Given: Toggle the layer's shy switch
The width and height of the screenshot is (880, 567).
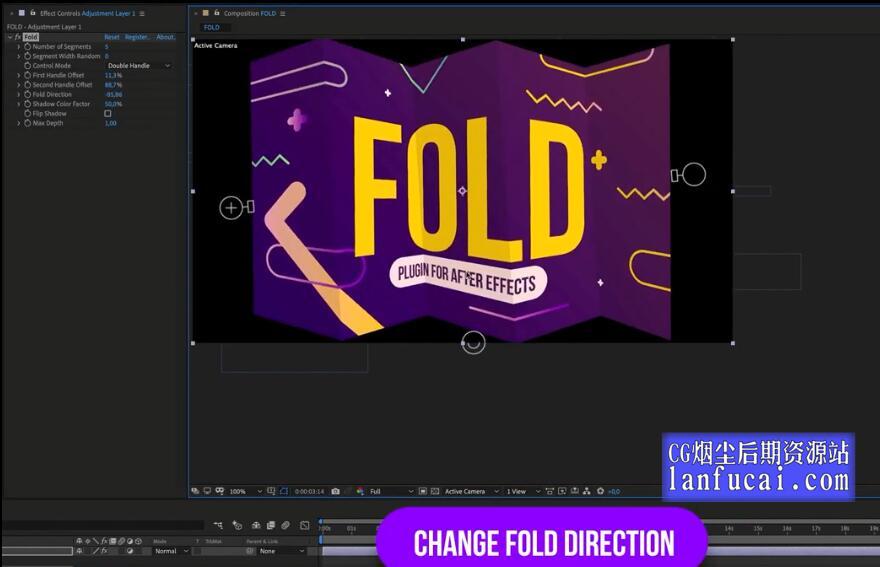Looking at the screenshot, I should pyautogui.click(x=79, y=551).
